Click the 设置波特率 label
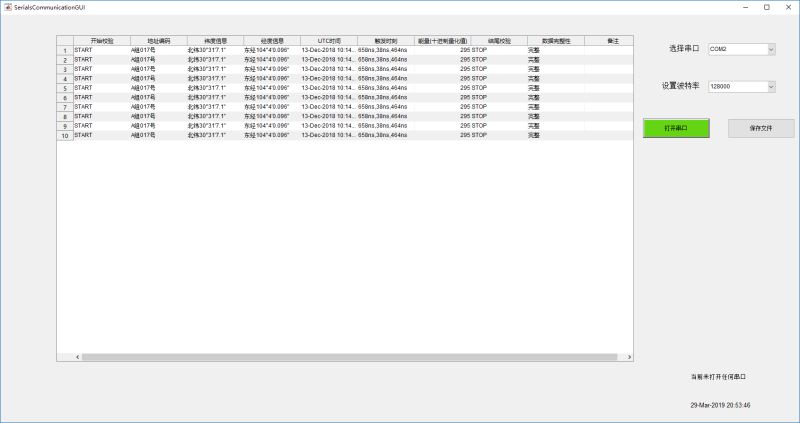 [x=681, y=86]
